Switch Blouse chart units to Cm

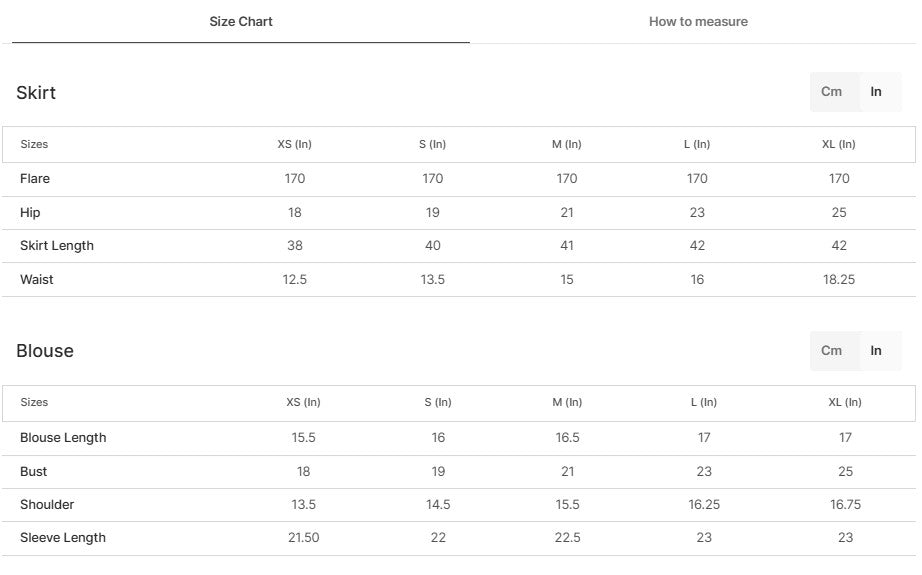click(832, 351)
